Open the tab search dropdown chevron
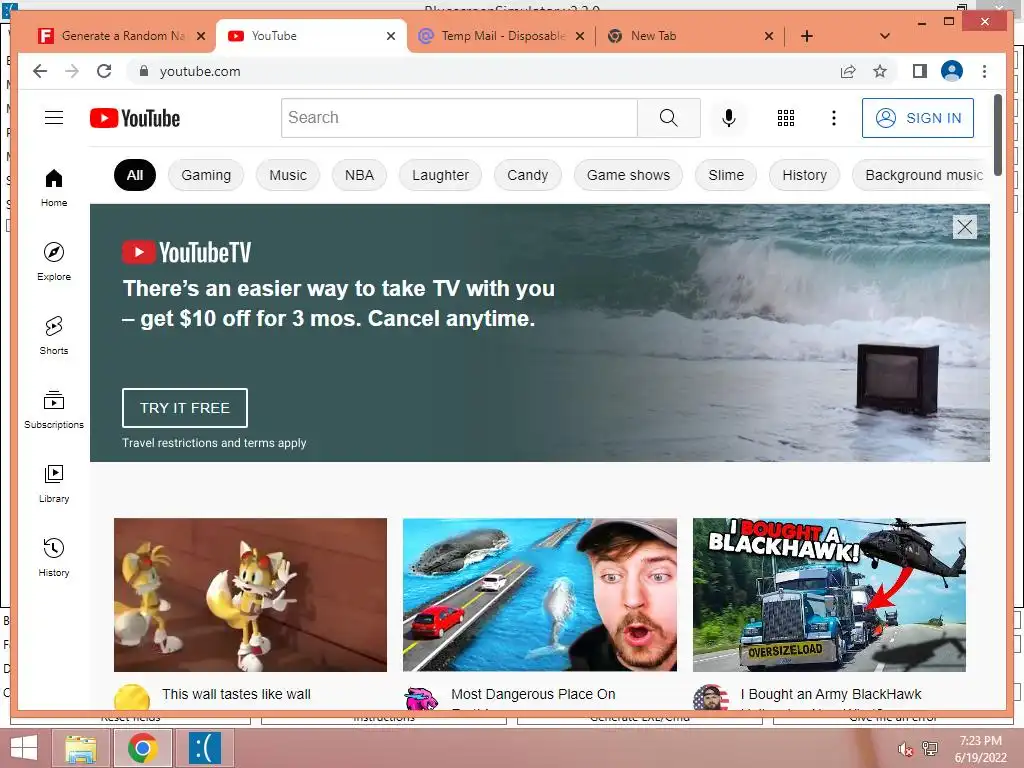The width and height of the screenshot is (1024, 768). (x=885, y=36)
